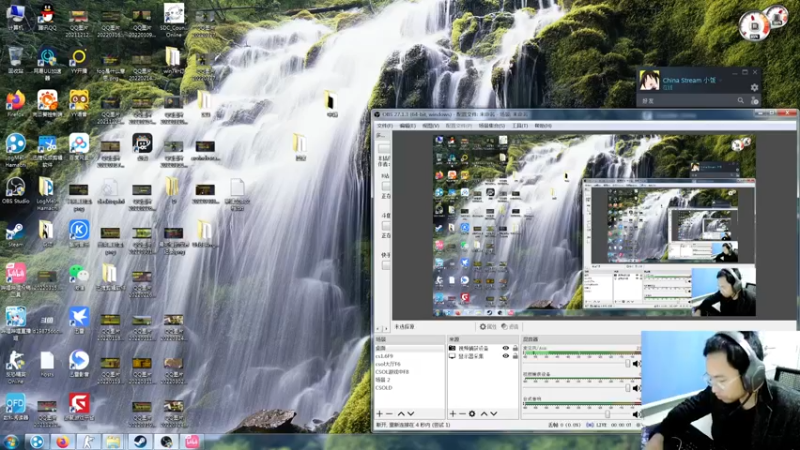Click the 滤镜 filters button below preview
Image resolution: width=800 pixels, height=450 pixels.
510,327
